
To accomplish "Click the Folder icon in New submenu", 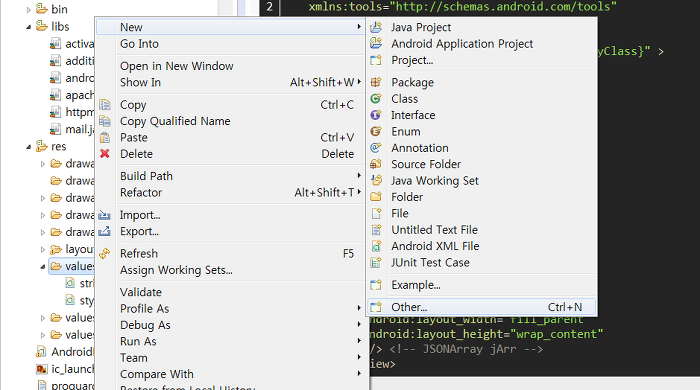I will [376, 197].
